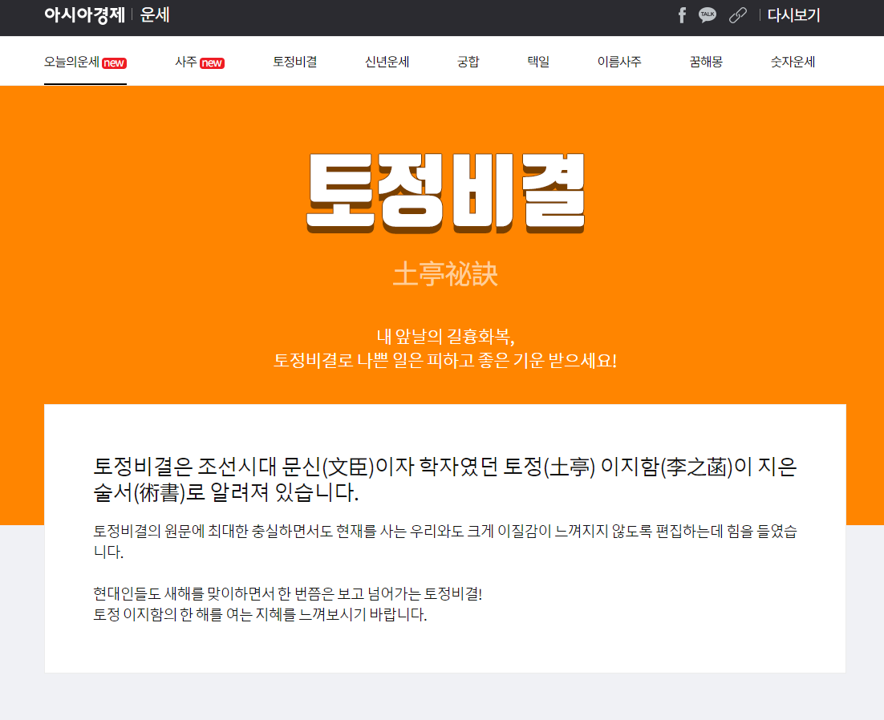Click the new badge next to 오늘의운세
The height and width of the screenshot is (720, 884).
point(112,60)
